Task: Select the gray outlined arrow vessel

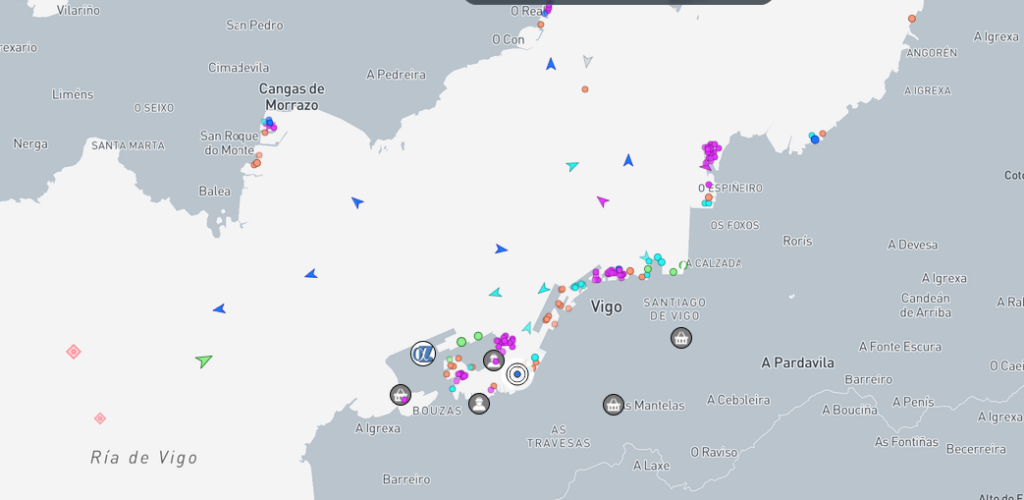Action: click(587, 61)
